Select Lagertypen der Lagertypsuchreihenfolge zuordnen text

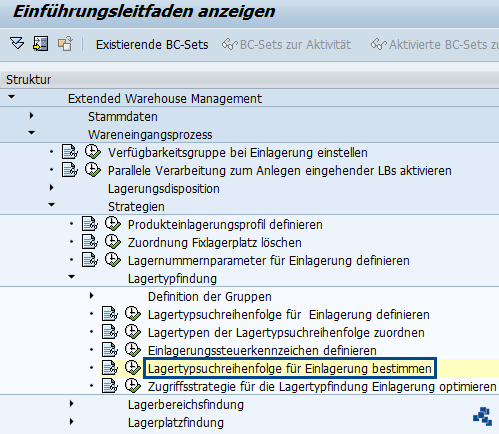(x=286, y=333)
